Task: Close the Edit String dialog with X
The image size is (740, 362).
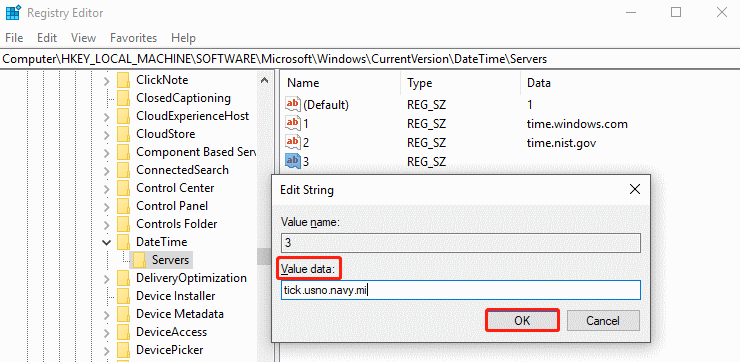Action: pos(635,190)
